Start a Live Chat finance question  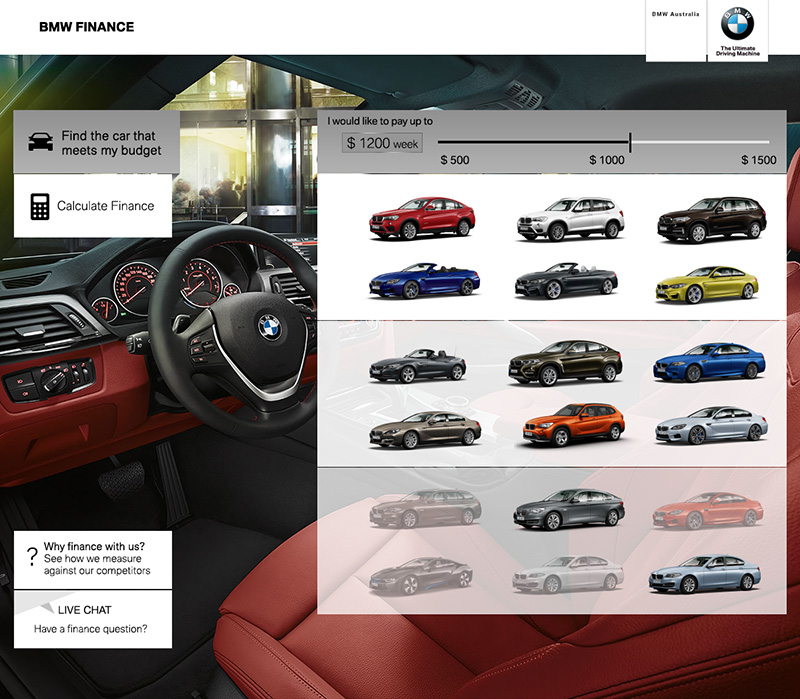[x=93, y=619]
